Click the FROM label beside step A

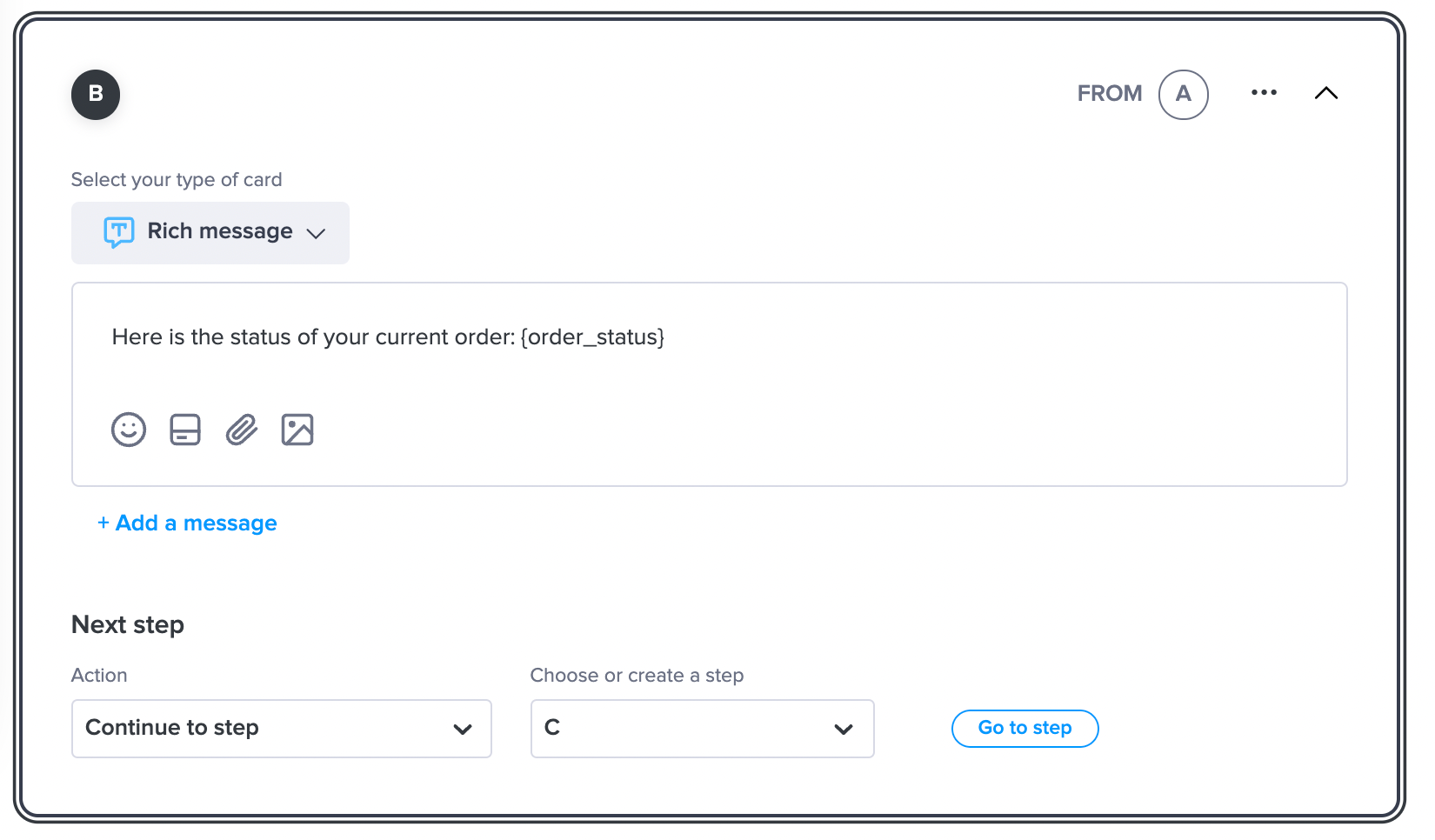coord(1110,94)
